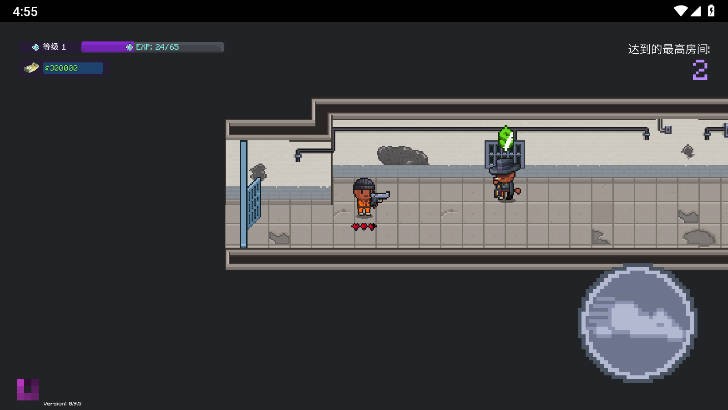Tap the gem icon beside 等级 1
The height and width of the screenshot is (410, 728).
pyautogui.click(x=34, y=47)
